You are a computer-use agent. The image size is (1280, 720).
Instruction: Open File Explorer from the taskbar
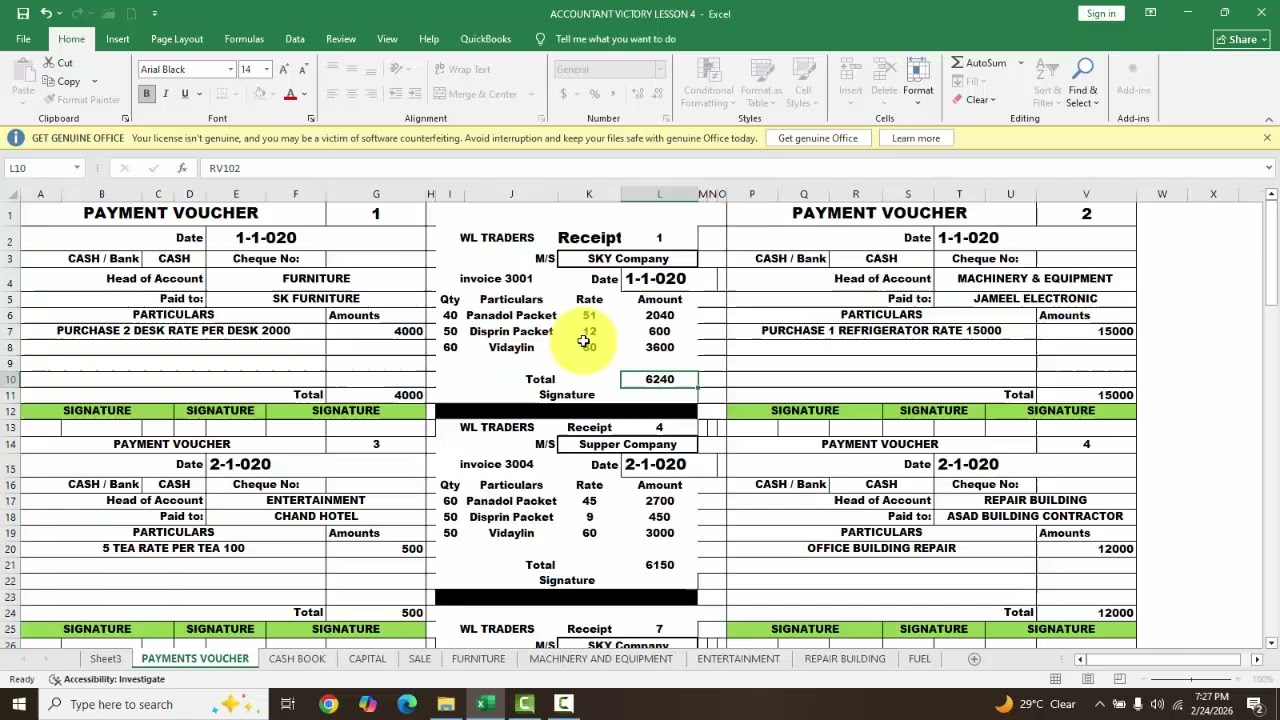coord(446,704)
